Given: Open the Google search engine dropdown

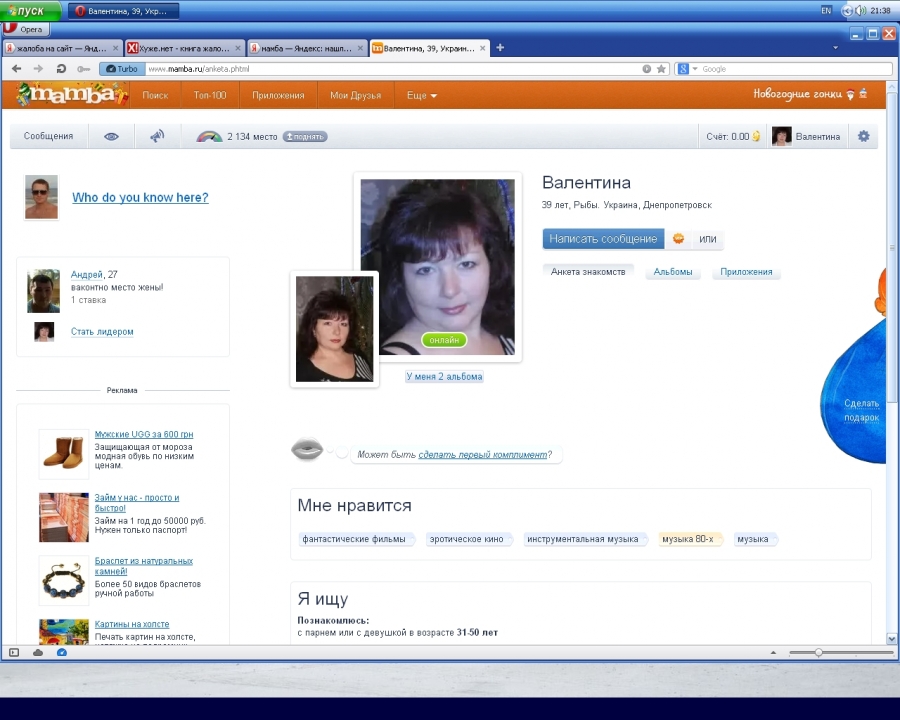Looking at the screenshot, I should coord(687,69).
